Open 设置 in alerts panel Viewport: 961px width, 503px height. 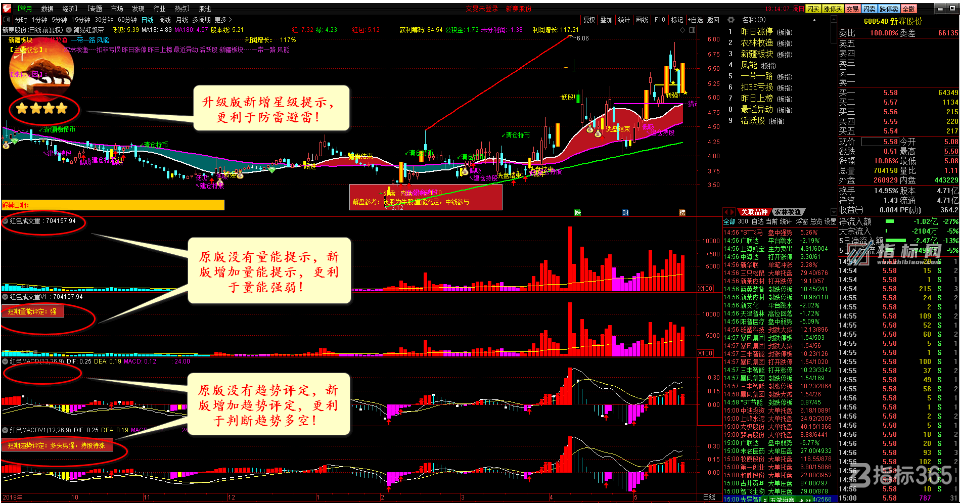coord(830,221)
